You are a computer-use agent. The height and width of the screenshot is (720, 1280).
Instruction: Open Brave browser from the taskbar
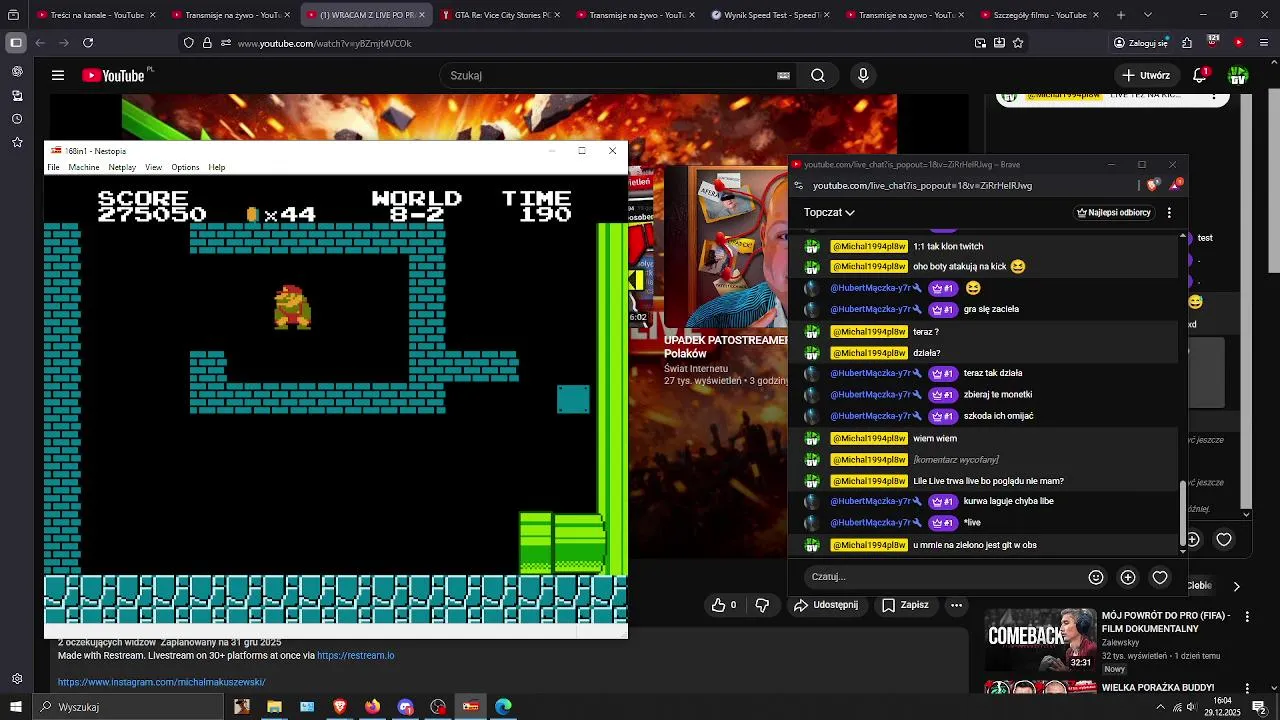(x=339, y=707)
